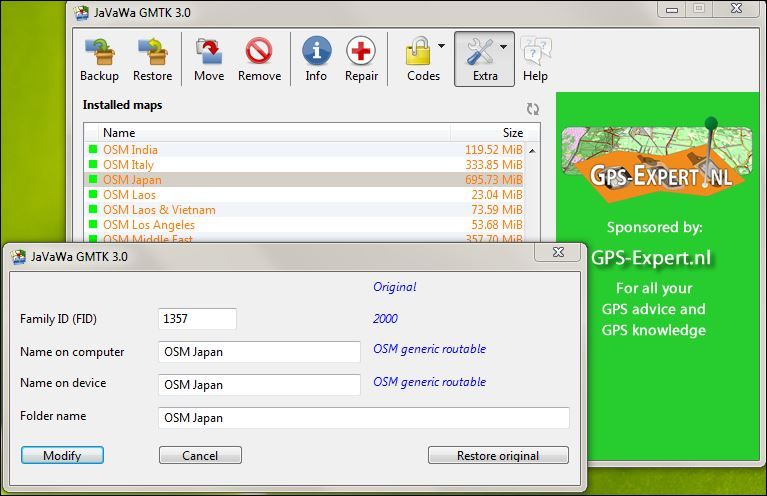Click the GPS-Expert.nl sponsor link text
767x496 pixels.
click(x=651, y=258)
